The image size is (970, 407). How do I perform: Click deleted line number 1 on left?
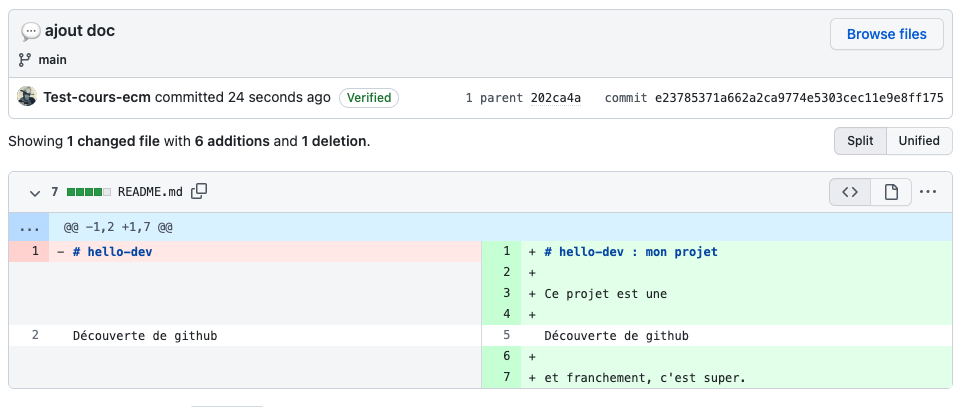pos(35,251)
